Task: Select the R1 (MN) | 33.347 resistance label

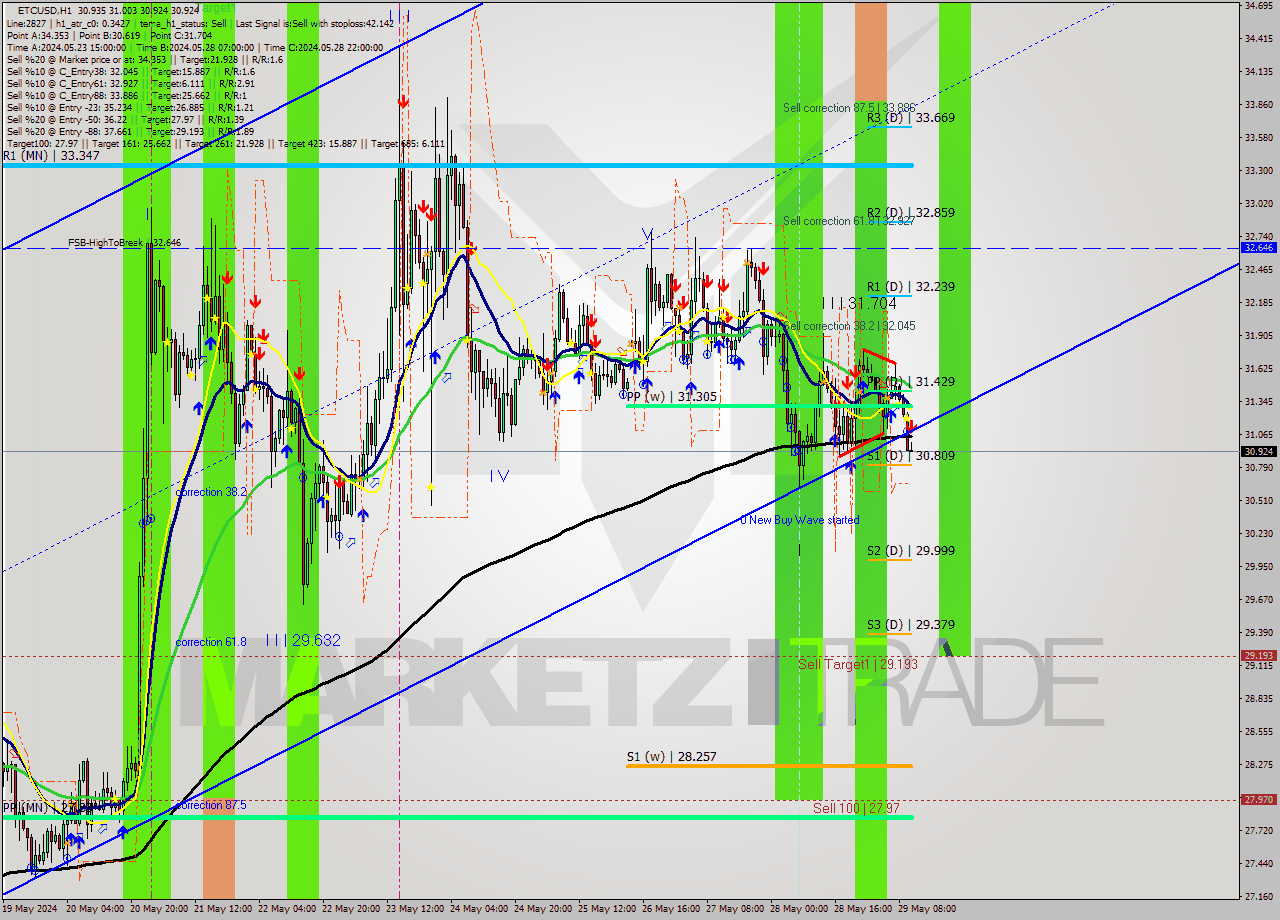Action: coord(51,156)
